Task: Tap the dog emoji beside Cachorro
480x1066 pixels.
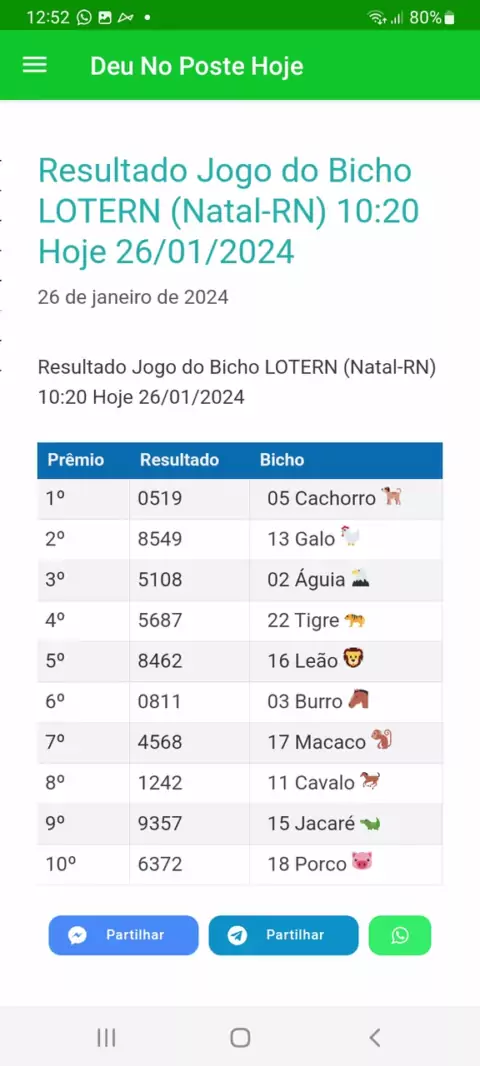Action: tap(391, 497)
